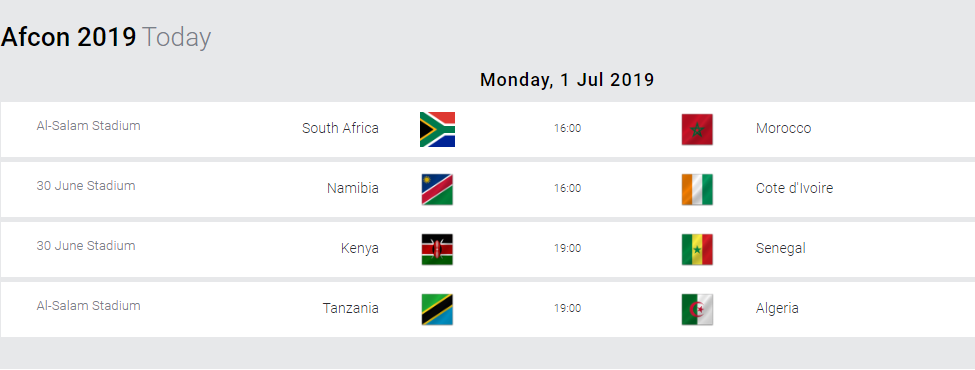This screenshot has width=975, height=370.
Task: Select the Namibia flag icon
Action: pos(437,190)
